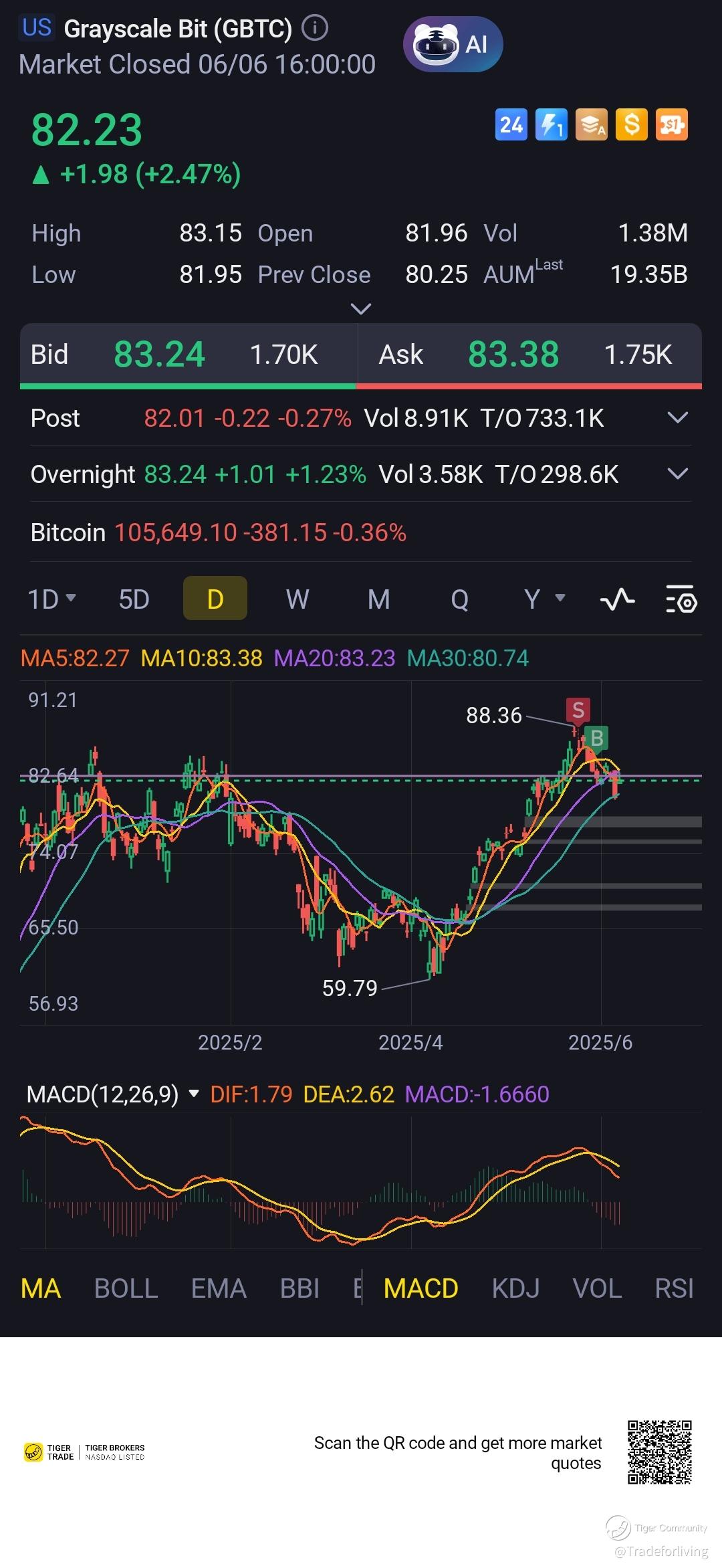
Task: Open chart settings icon
Action: [x=681, y=599]
